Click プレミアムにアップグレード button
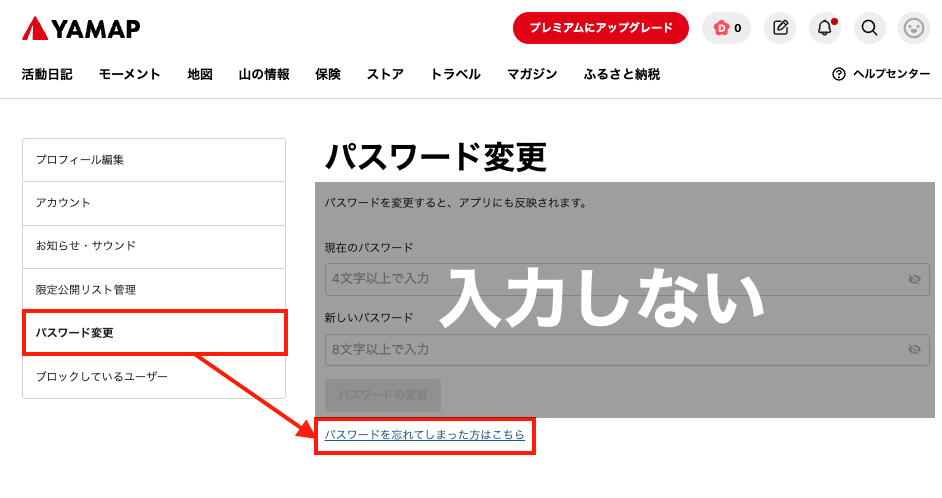The height and width of the screenshot is (498, 942). [x=601, y=28]
